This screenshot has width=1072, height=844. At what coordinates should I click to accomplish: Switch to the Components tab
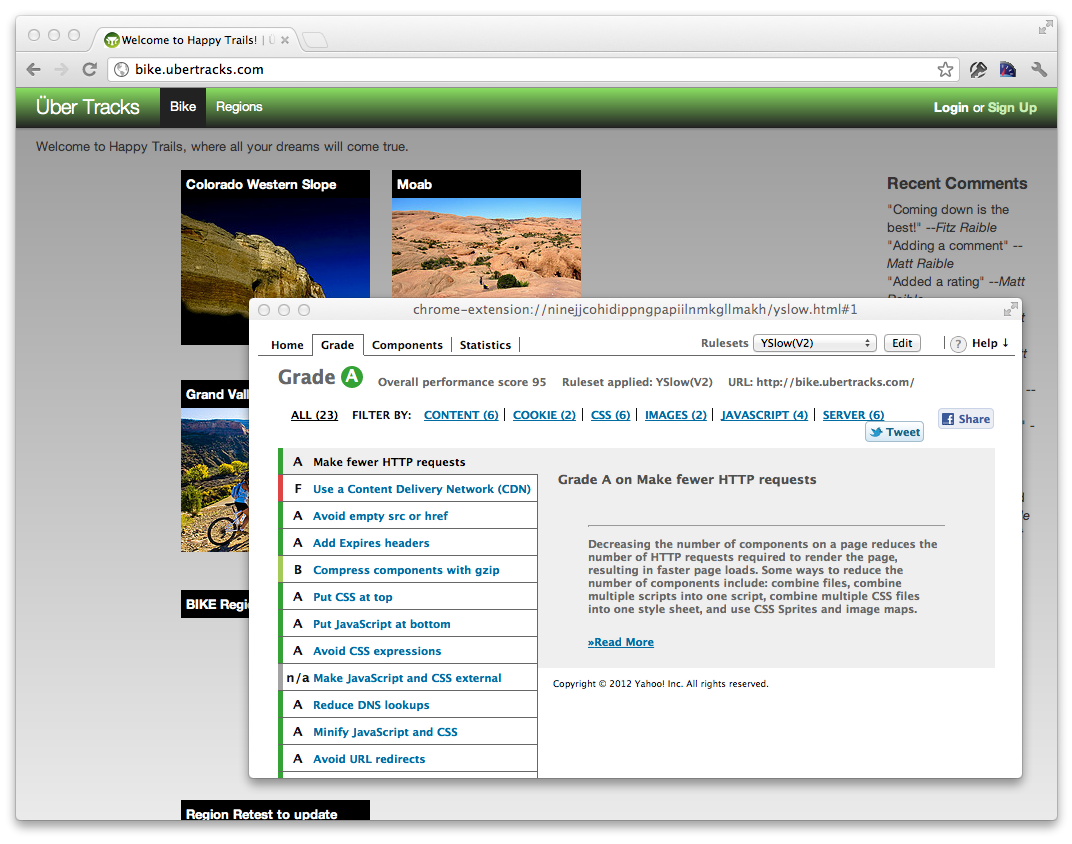coord(407,345)
